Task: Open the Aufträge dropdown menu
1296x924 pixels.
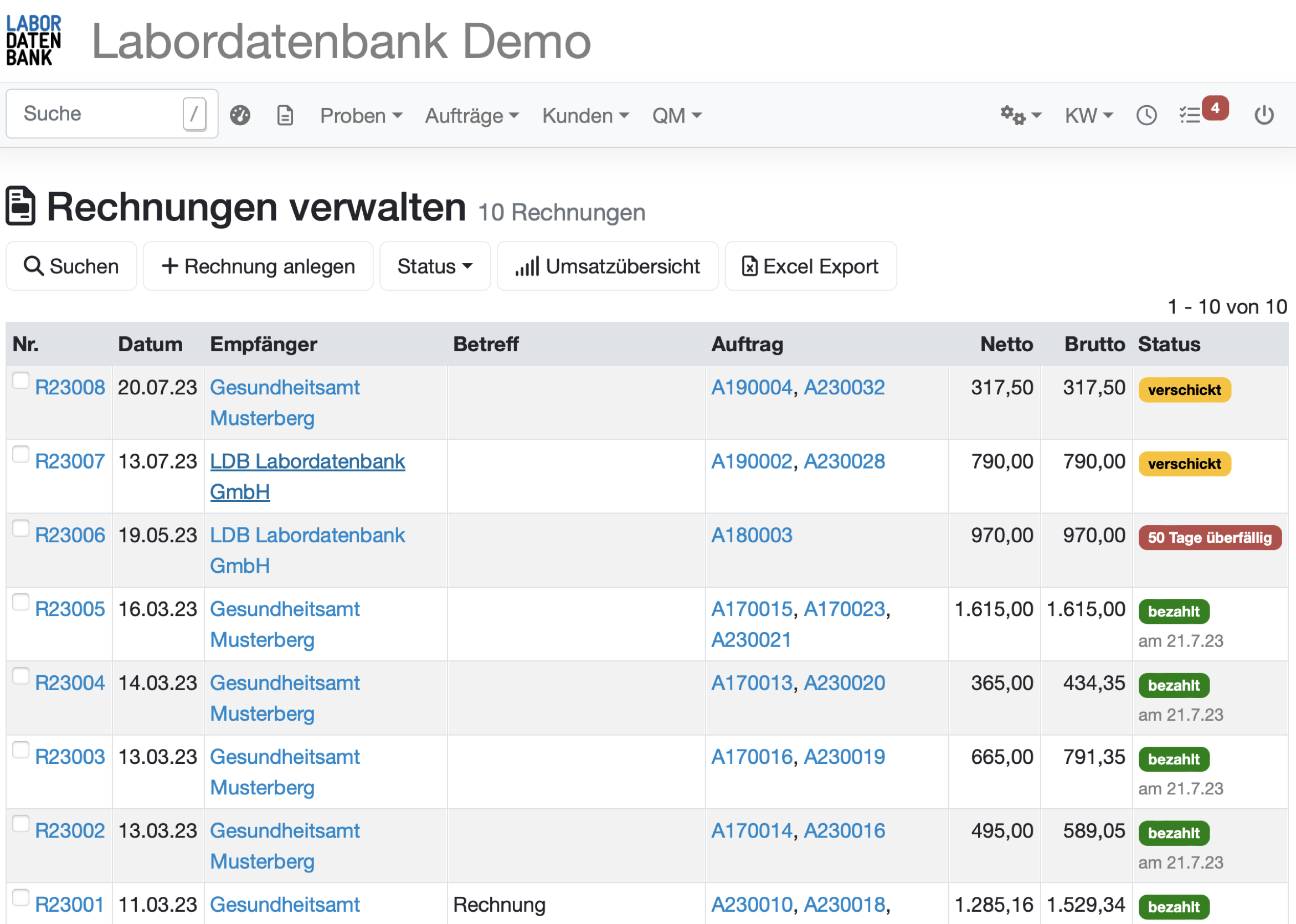Action: (471, 115)
